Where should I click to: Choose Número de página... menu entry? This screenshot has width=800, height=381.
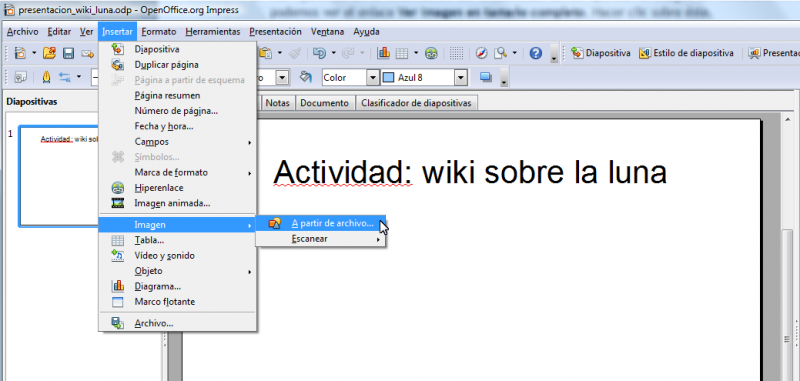tap(178, 111)
